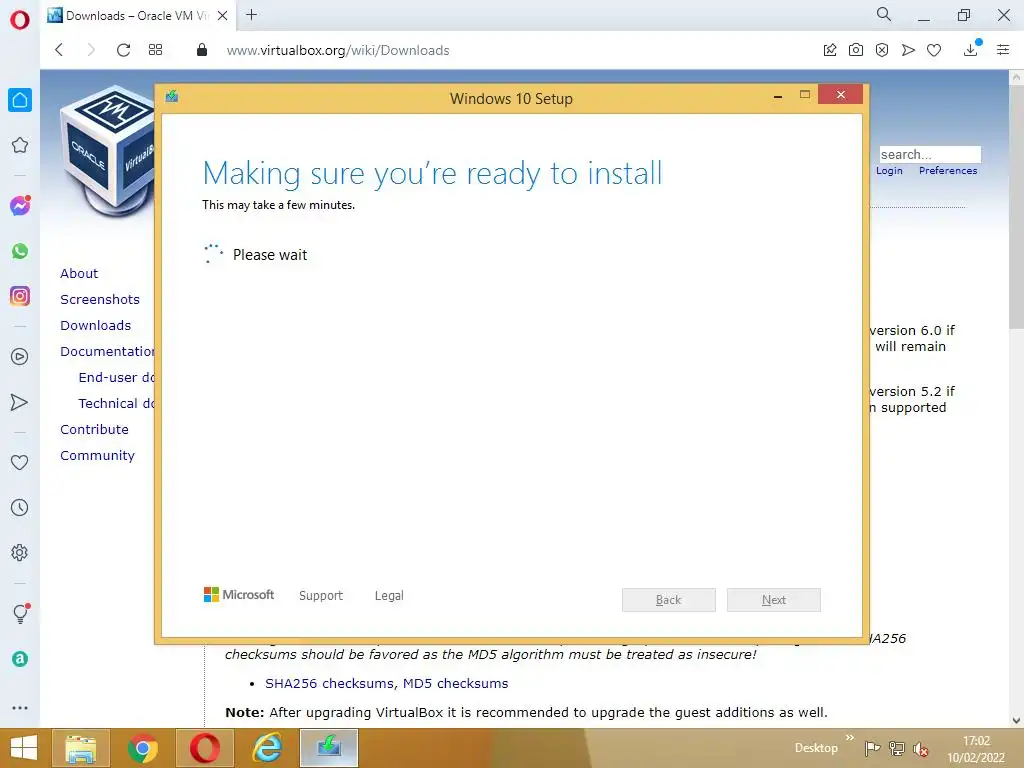Open WhatsApp in Opera sidebar
1024x768 pixels.
pyautogui.click(x=20, y=251)
